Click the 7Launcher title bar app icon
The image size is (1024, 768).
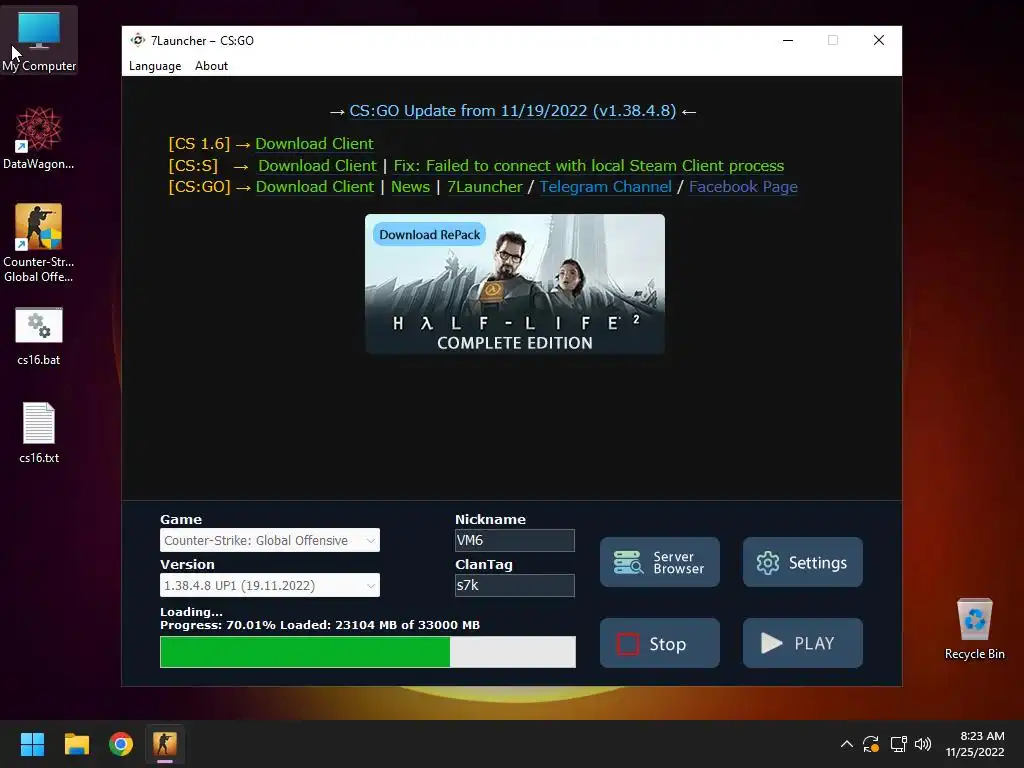pos(138,40)
